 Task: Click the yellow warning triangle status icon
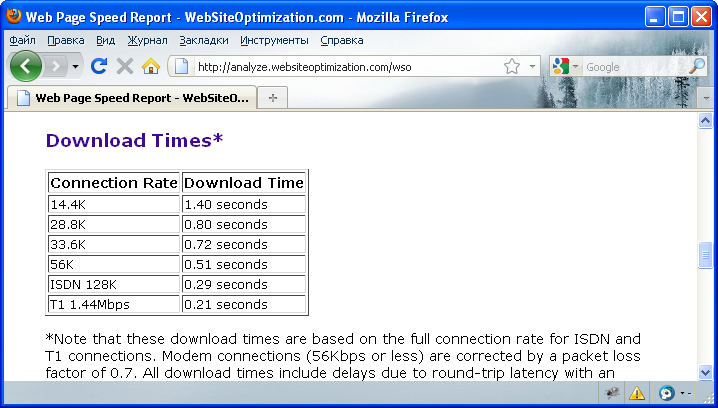(636, 393)
